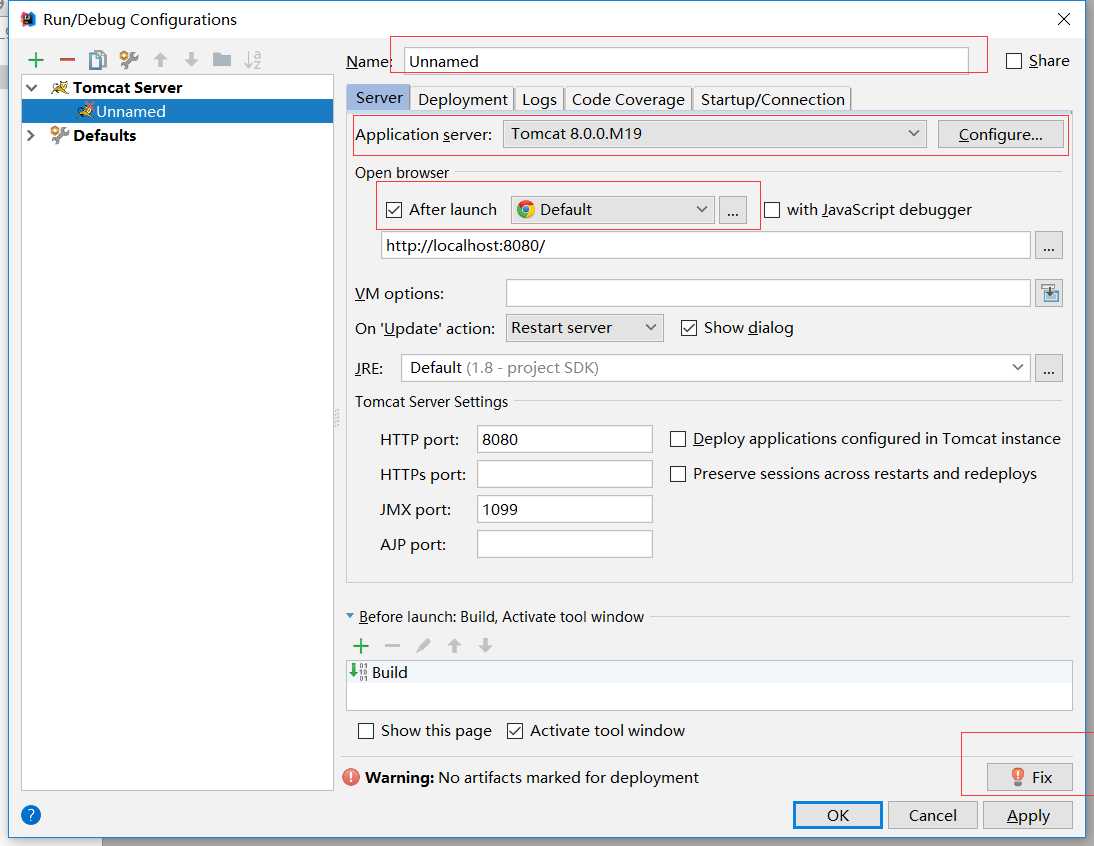This screenshot has width=1094, height=846.
Task: Move configuration down arrow in left toolbar
Action: 191,60
